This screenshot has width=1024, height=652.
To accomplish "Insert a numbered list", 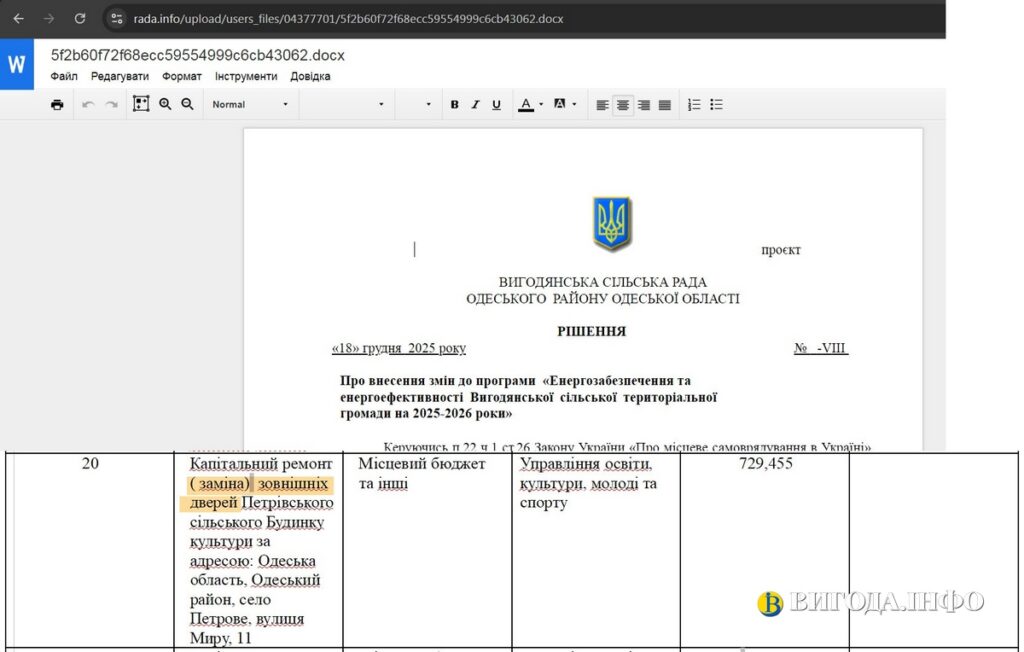I will coord(694,104).
